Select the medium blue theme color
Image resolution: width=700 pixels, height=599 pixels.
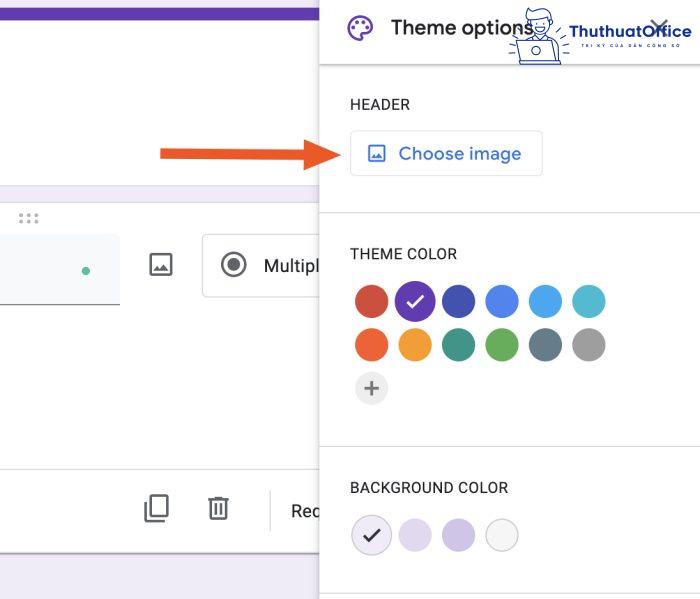point(502,301)
